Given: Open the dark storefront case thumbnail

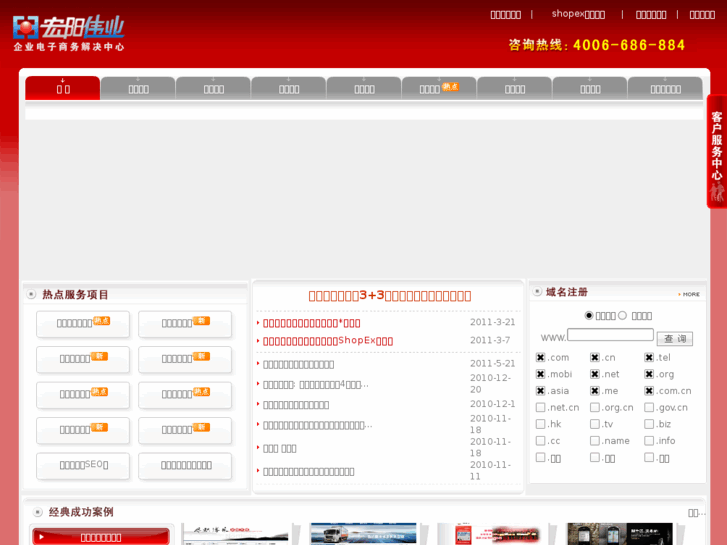Looking at the screenshot, I should coord(619,533).
